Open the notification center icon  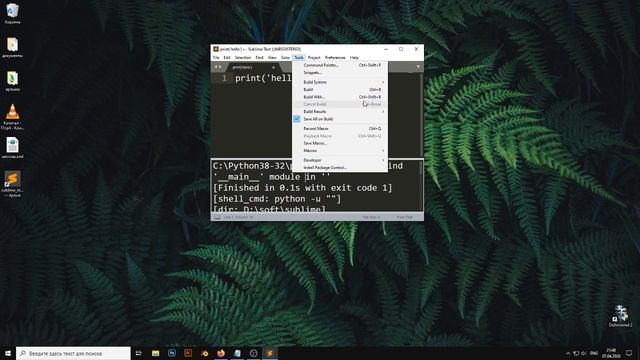[629, 353]
